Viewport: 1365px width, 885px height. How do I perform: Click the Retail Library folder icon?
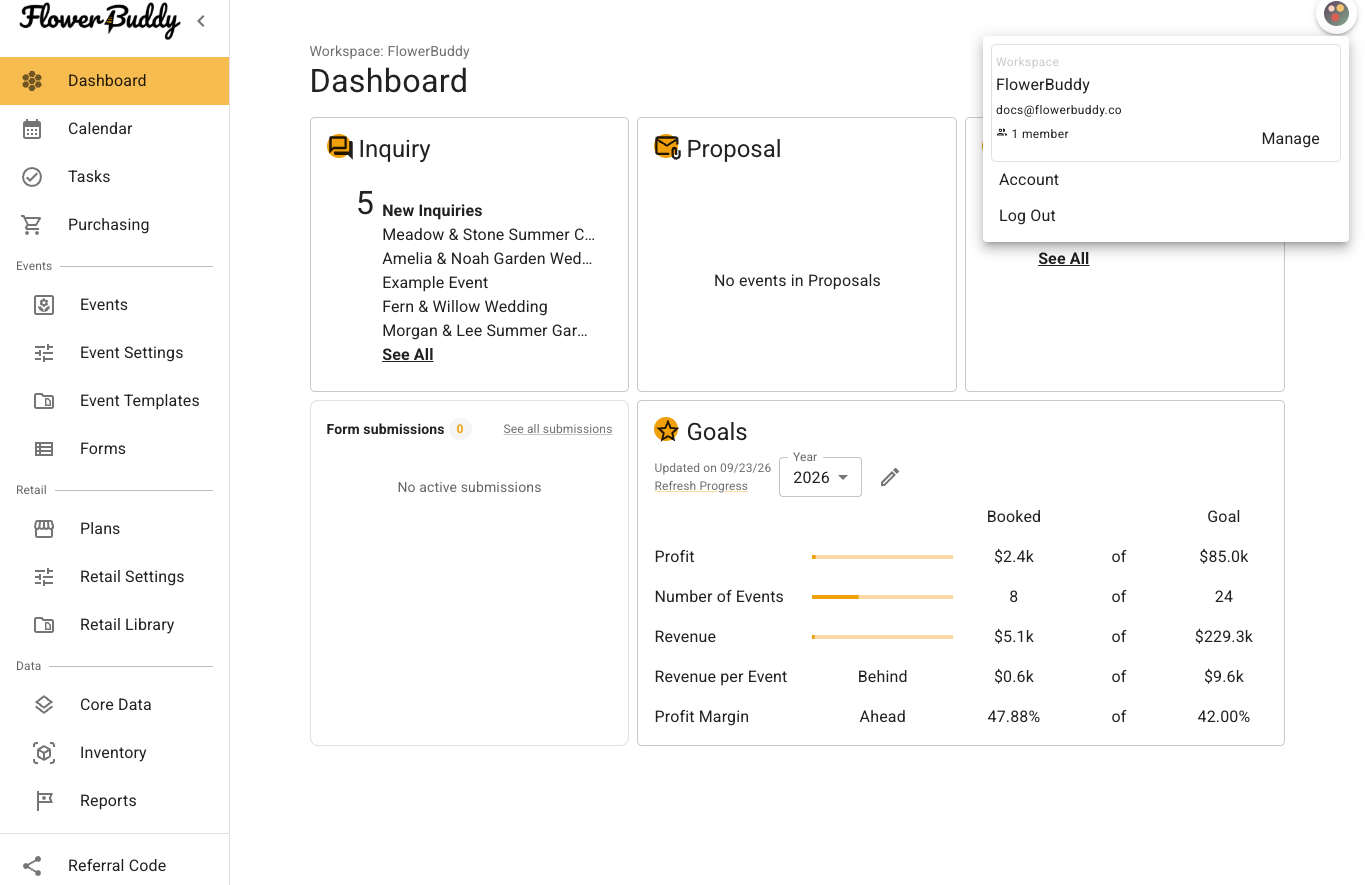(x=44, y=625)
